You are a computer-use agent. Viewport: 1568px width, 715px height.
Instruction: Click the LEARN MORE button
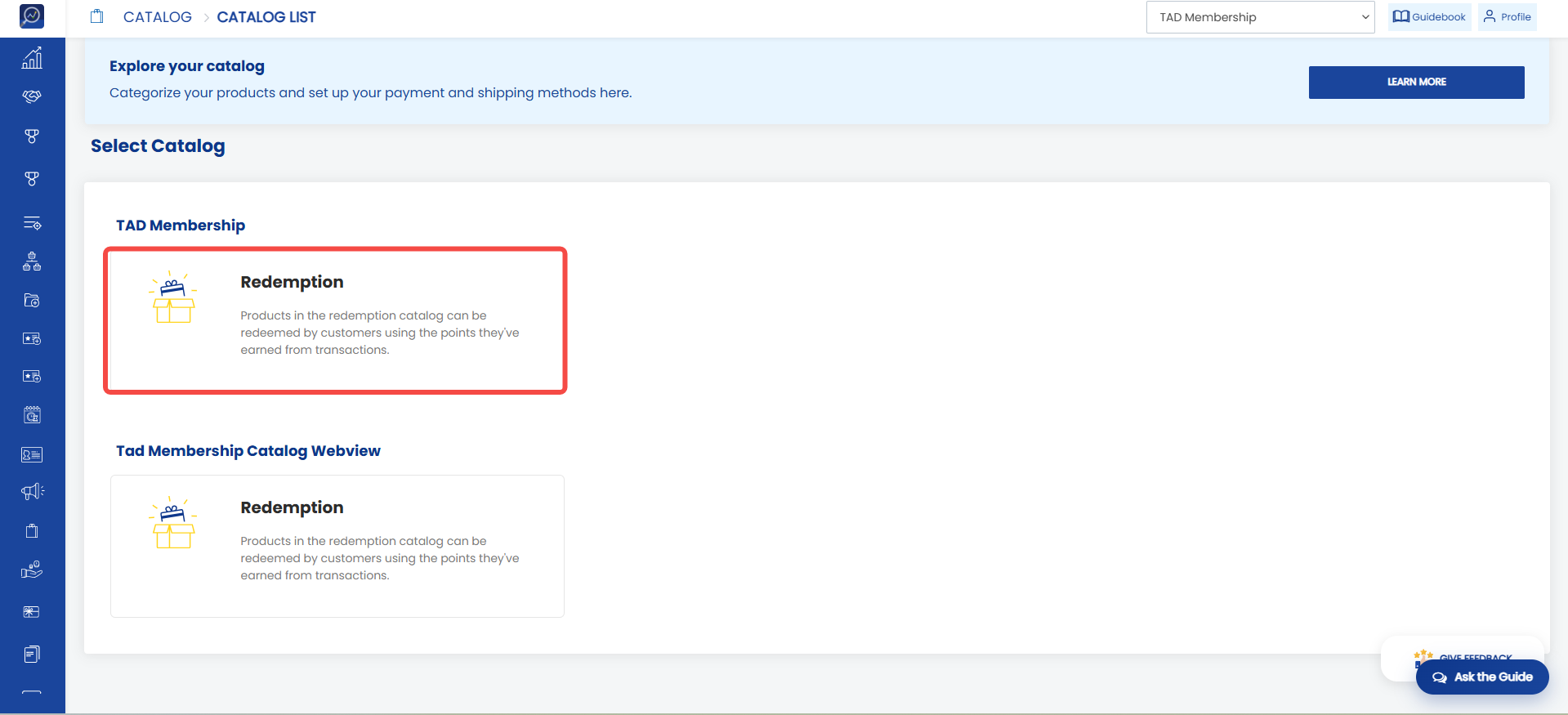point(1416,82)
